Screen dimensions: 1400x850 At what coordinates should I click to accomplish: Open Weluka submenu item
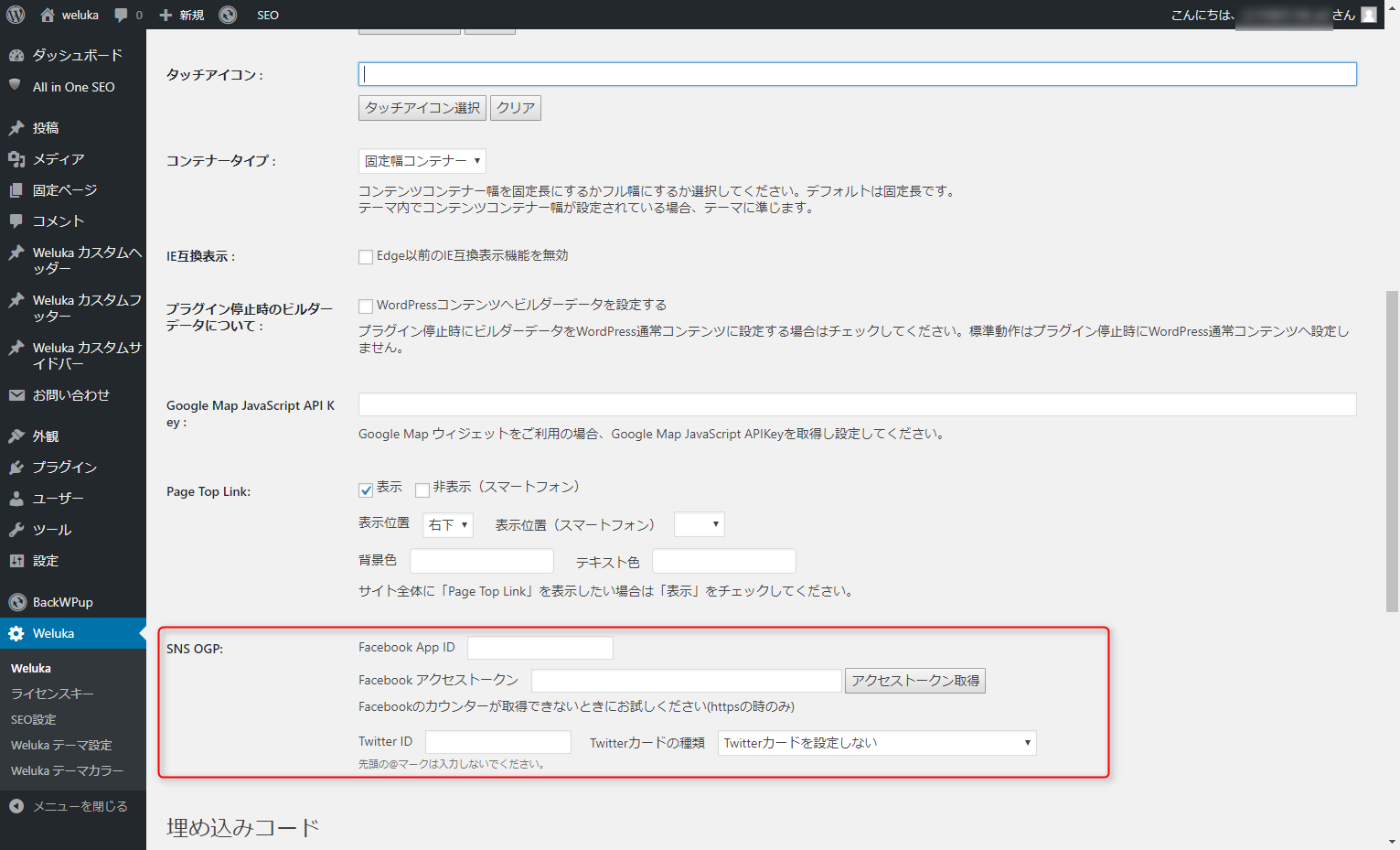(31, 668)
